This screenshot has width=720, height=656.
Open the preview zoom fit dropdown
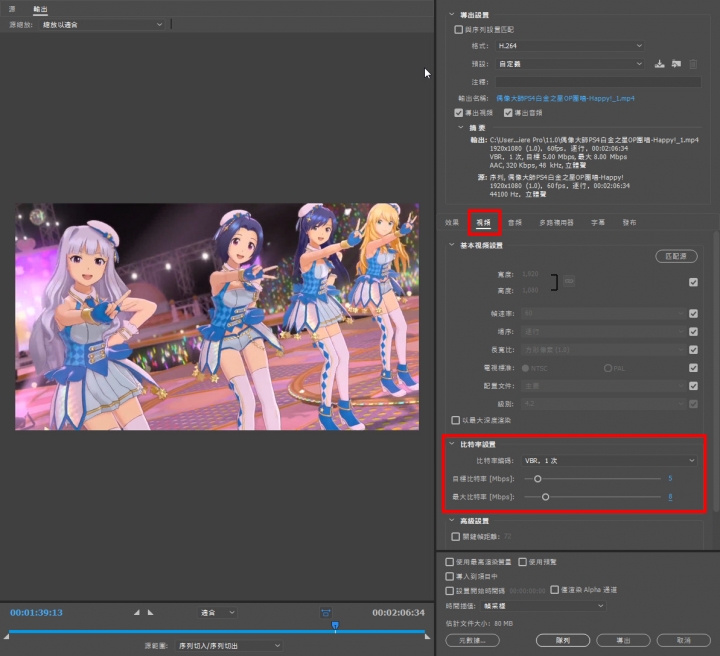[x=217, y=612]
